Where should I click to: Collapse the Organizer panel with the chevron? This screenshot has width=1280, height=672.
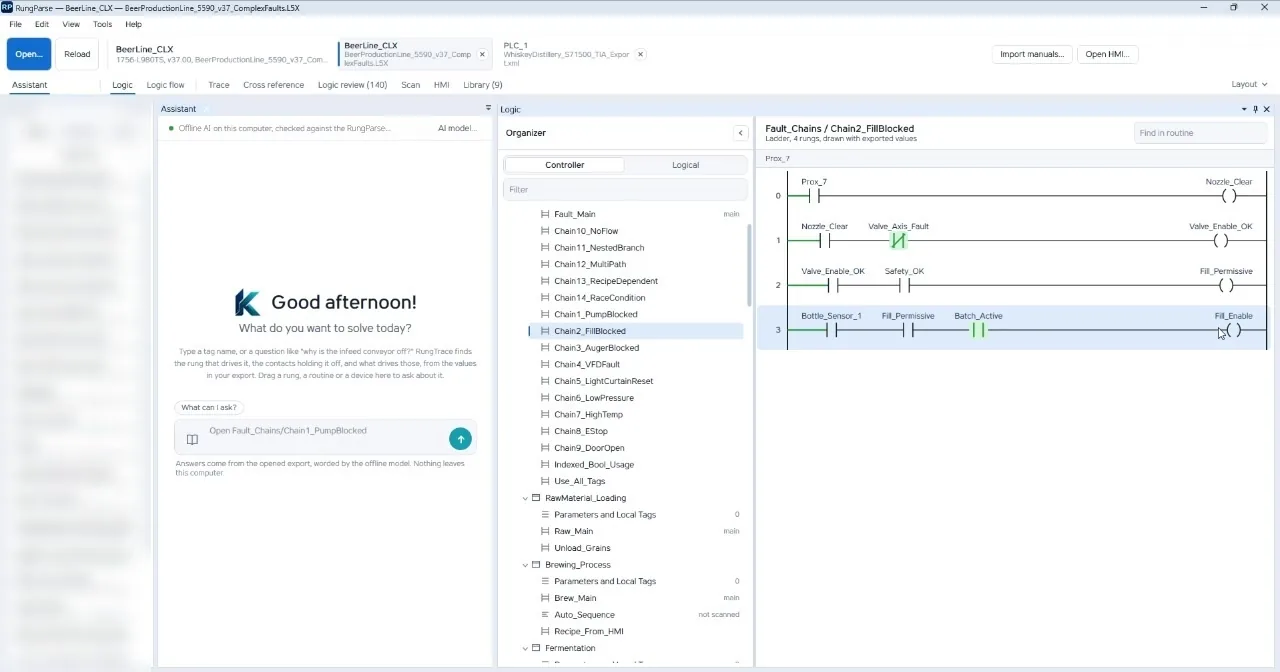740,133
